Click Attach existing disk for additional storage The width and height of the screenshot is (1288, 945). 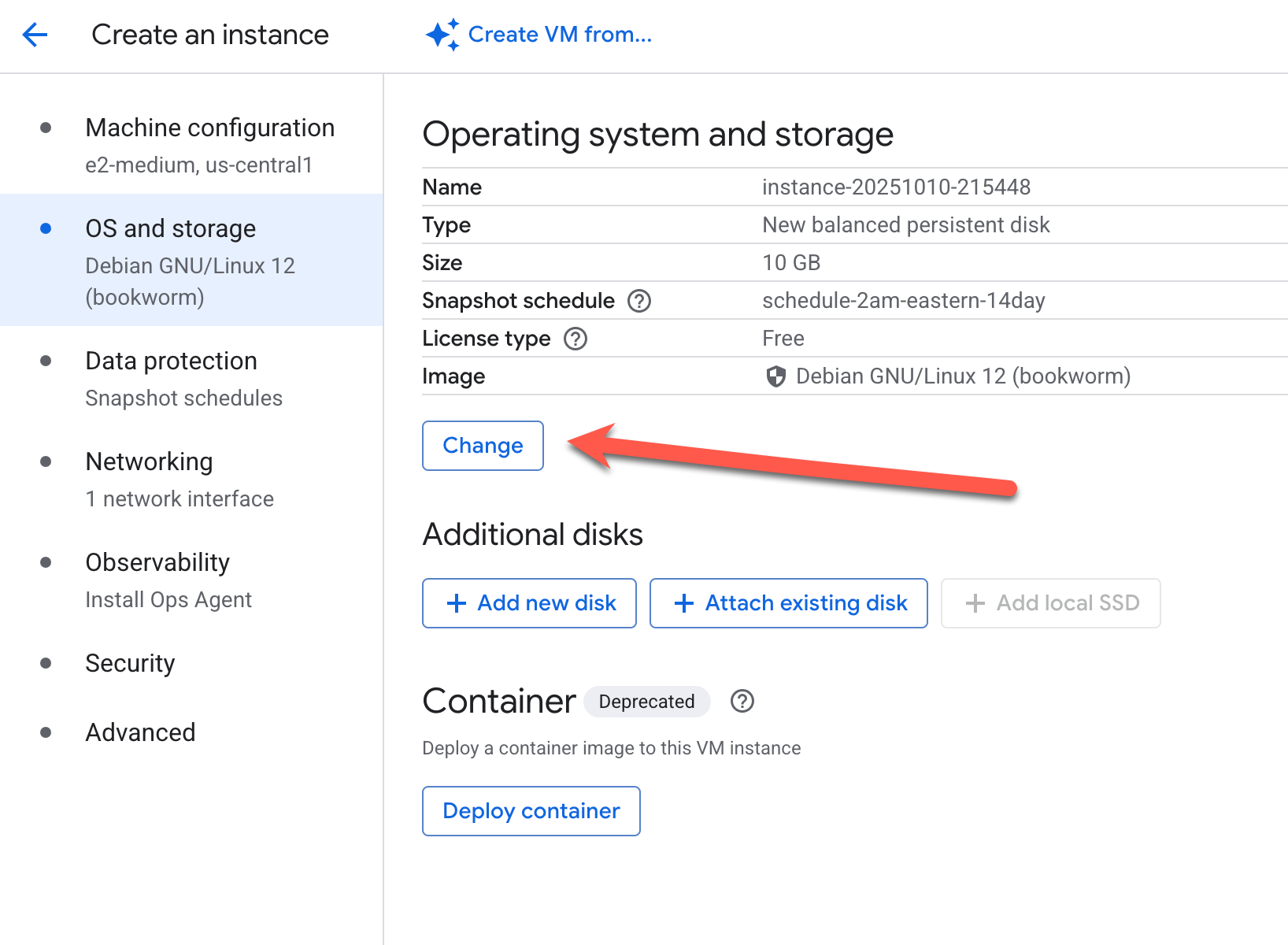coord(788,603)
